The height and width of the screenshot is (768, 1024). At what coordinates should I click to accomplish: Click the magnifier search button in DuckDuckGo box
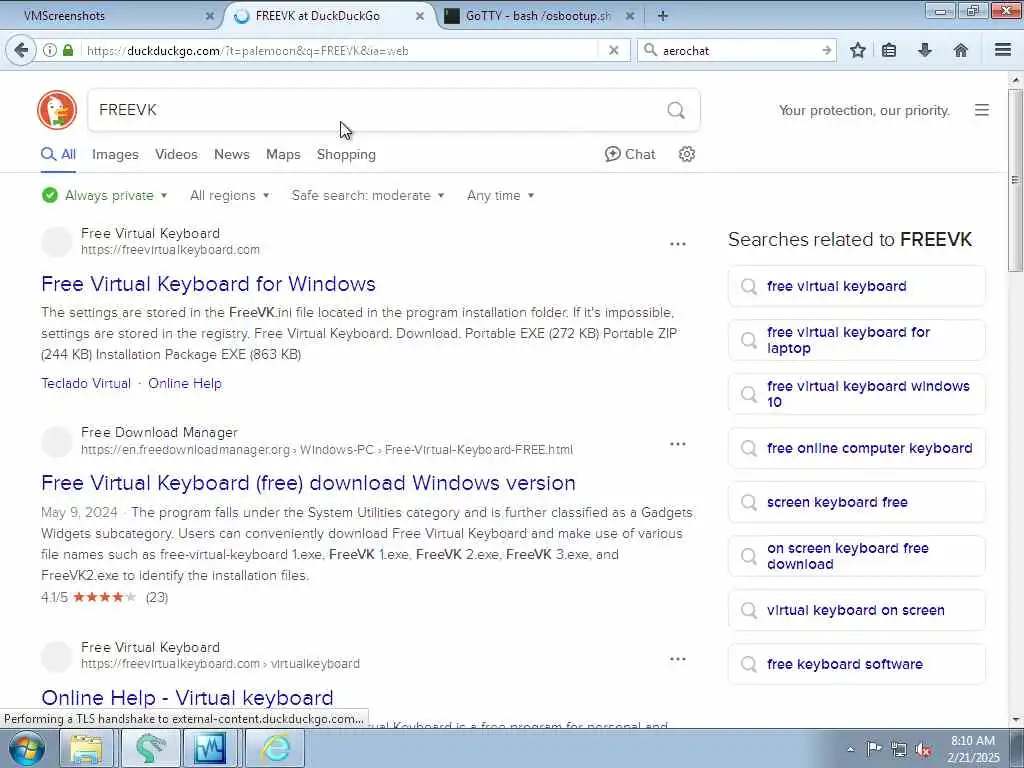[676, 110]
